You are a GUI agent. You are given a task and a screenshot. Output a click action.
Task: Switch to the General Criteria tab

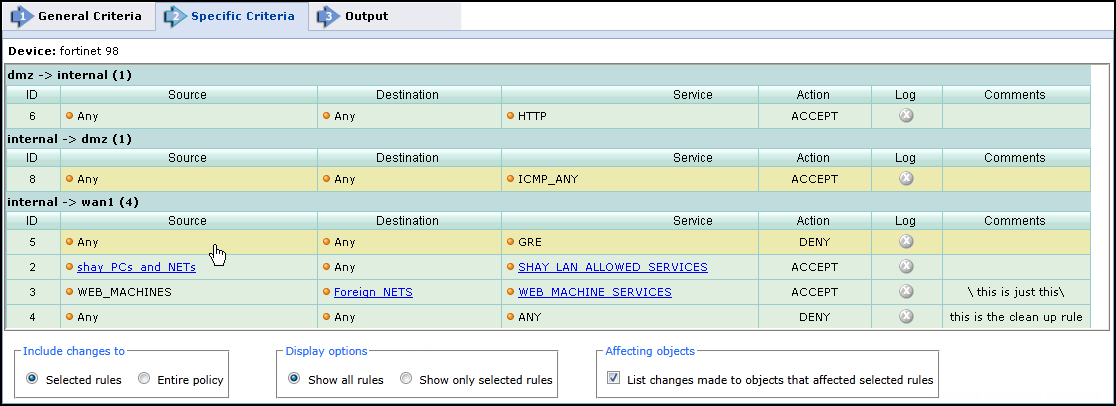click(78, 16)
